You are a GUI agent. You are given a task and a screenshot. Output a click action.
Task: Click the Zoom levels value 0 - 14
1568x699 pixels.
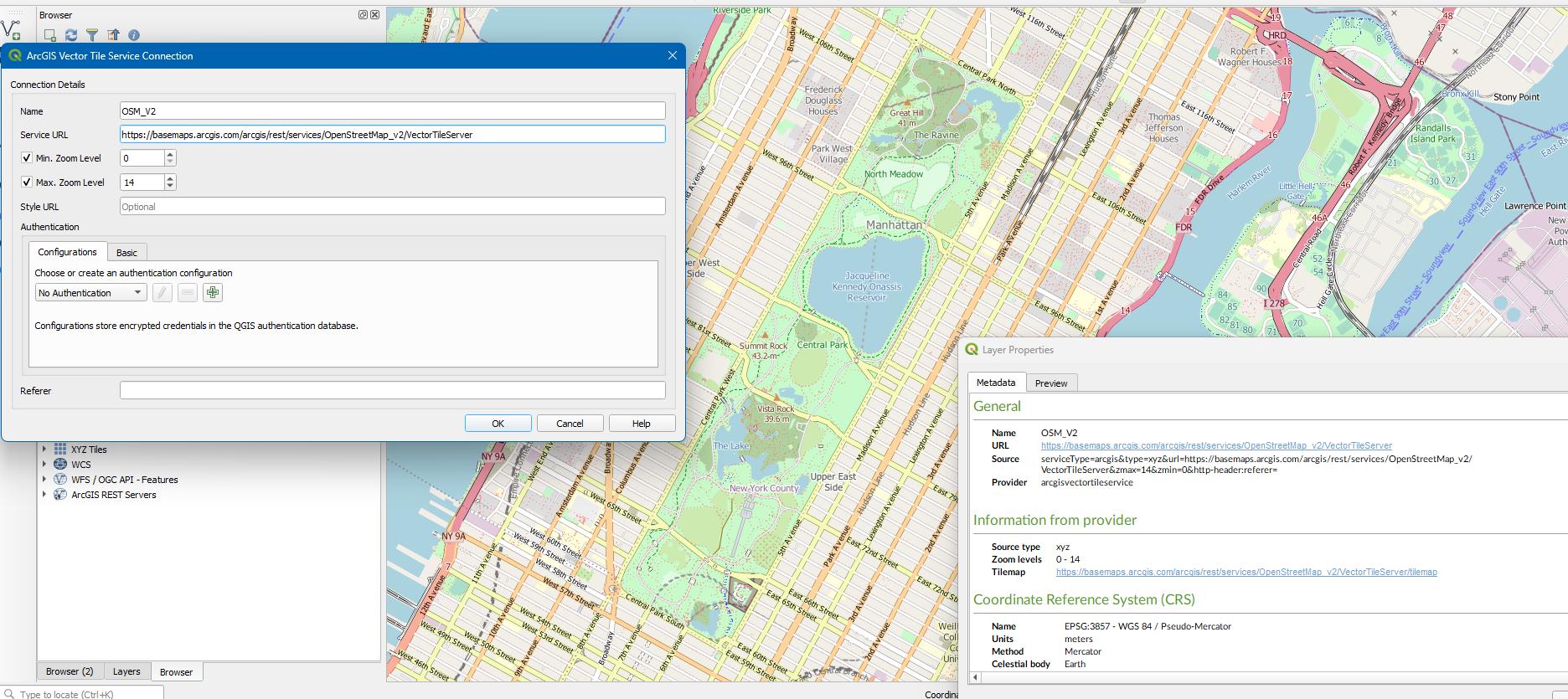[1068, 559]
